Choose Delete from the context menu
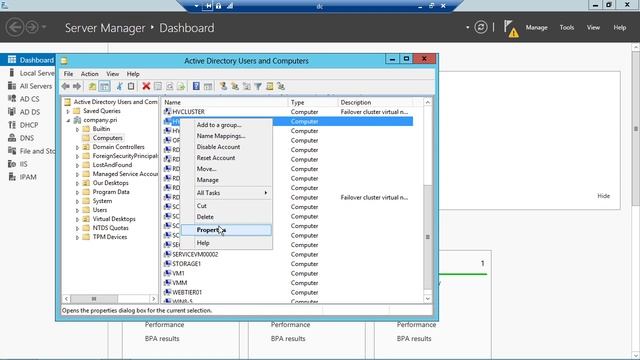 click(226, 217)
